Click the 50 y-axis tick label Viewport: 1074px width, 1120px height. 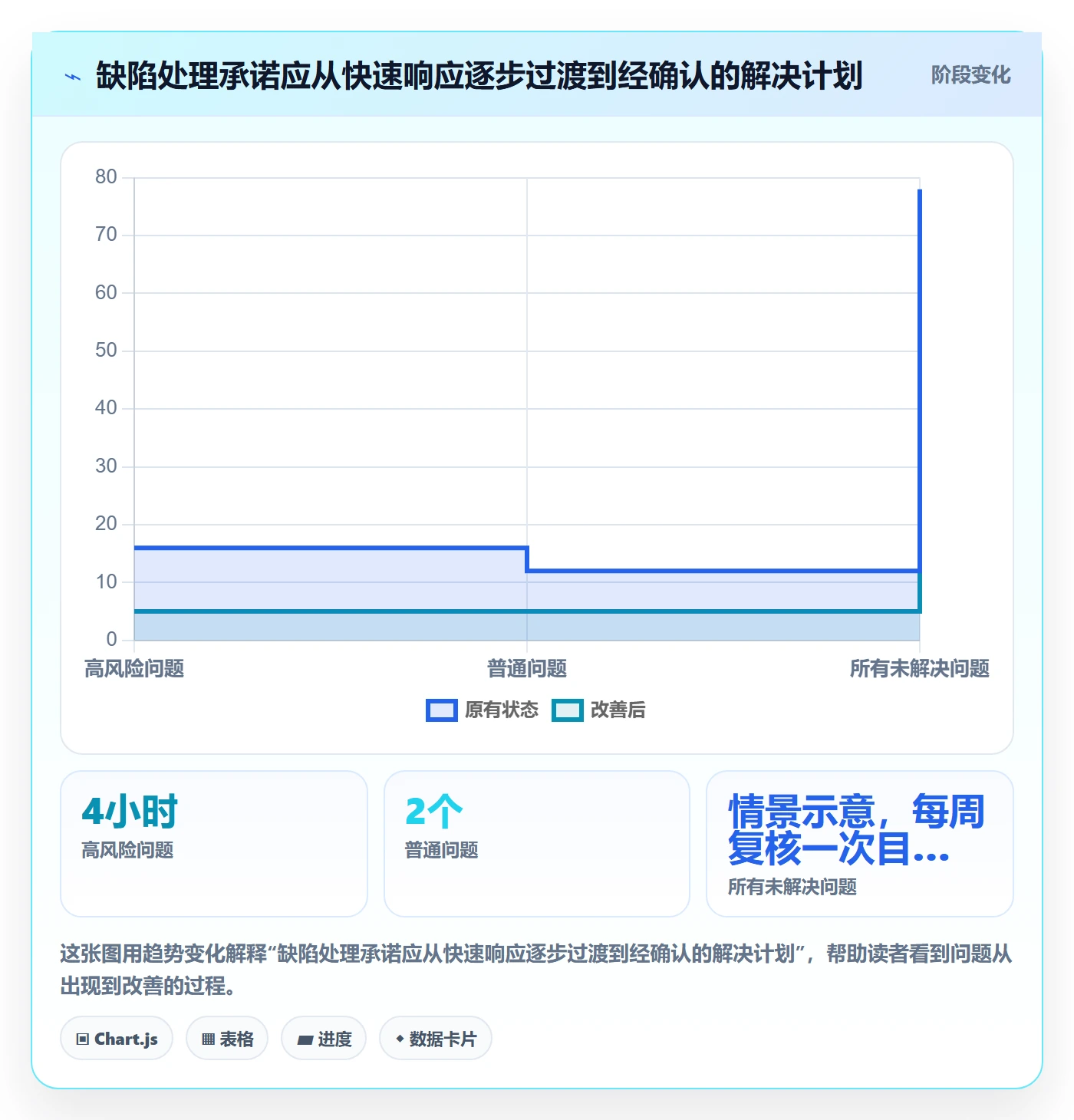[x=106, y=351]
